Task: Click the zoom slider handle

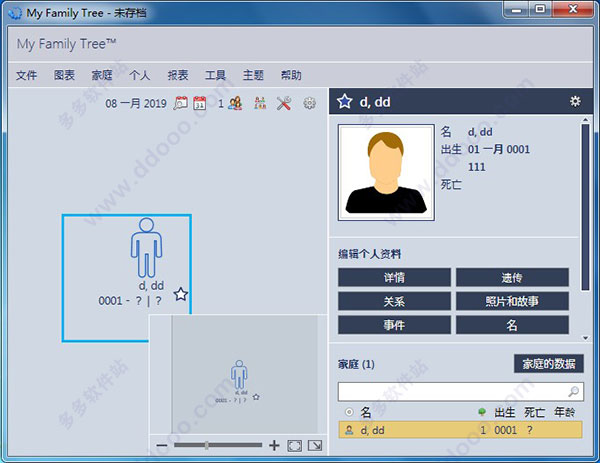Action: click(x=207, y=445)
